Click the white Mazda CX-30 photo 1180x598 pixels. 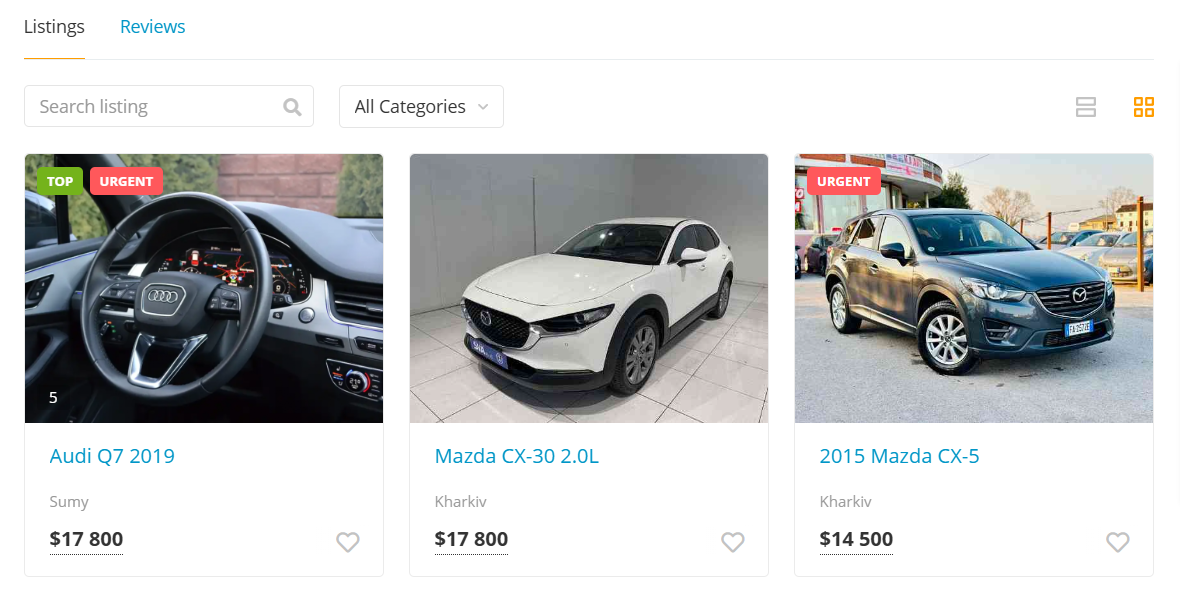(x=588, y=300)
